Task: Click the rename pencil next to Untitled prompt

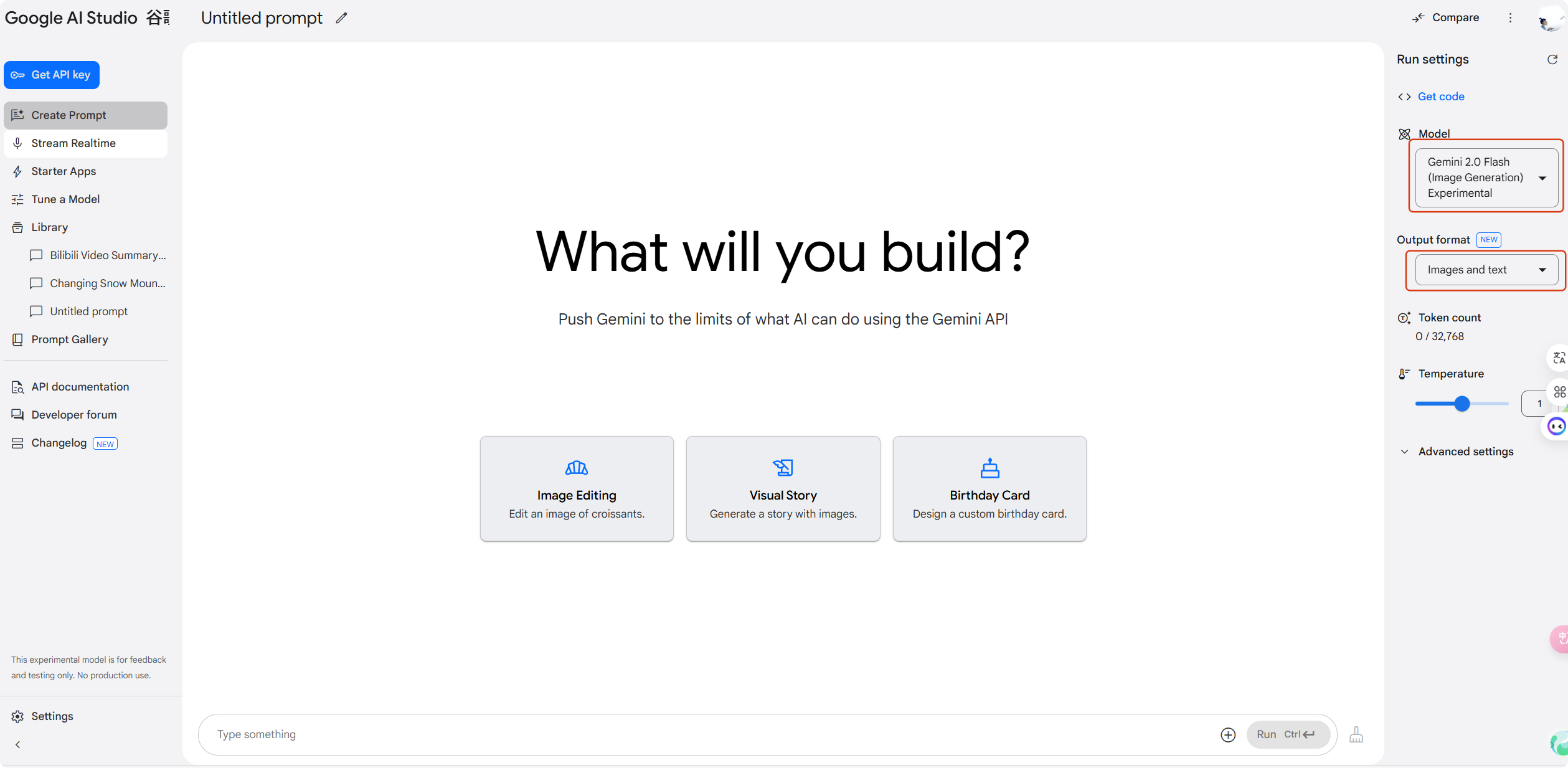Action: tap(341, 17)
